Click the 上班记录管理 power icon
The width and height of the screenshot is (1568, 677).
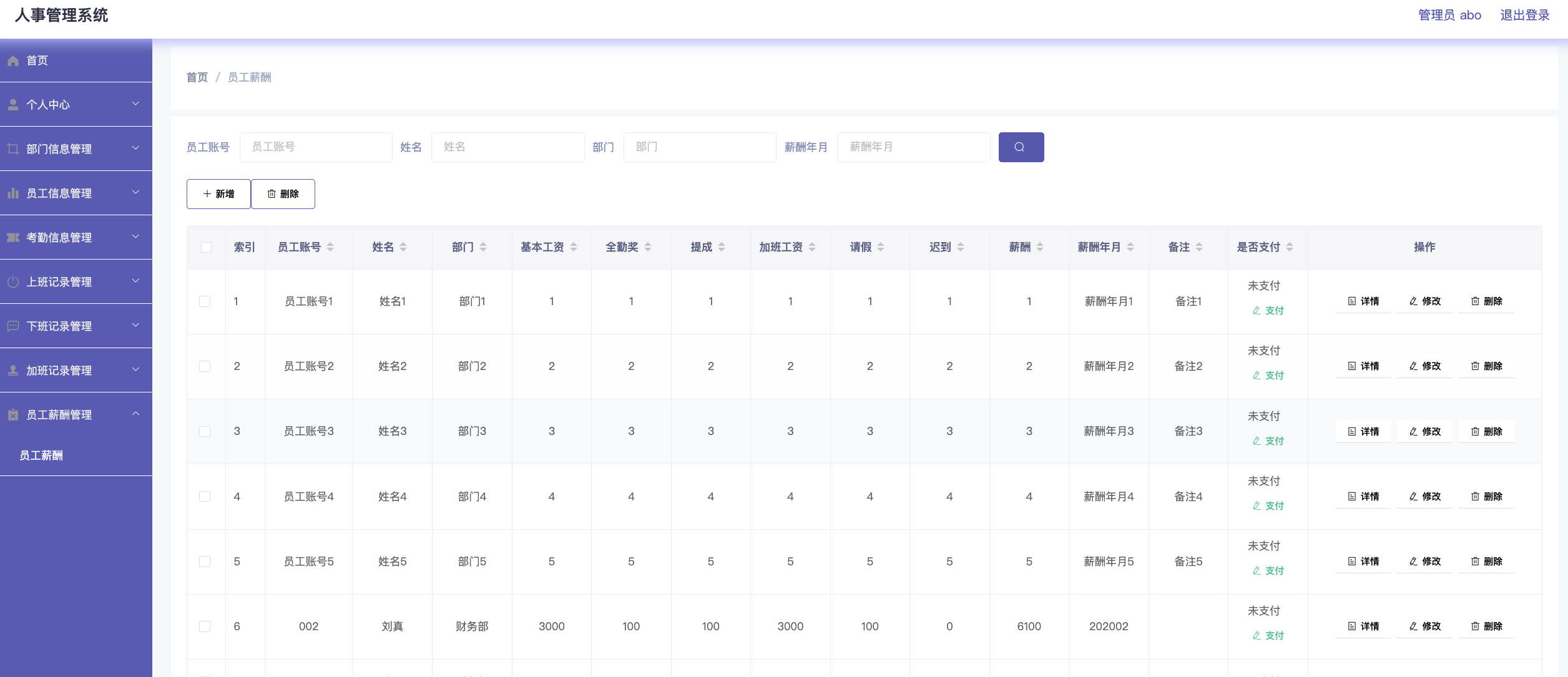13,282
